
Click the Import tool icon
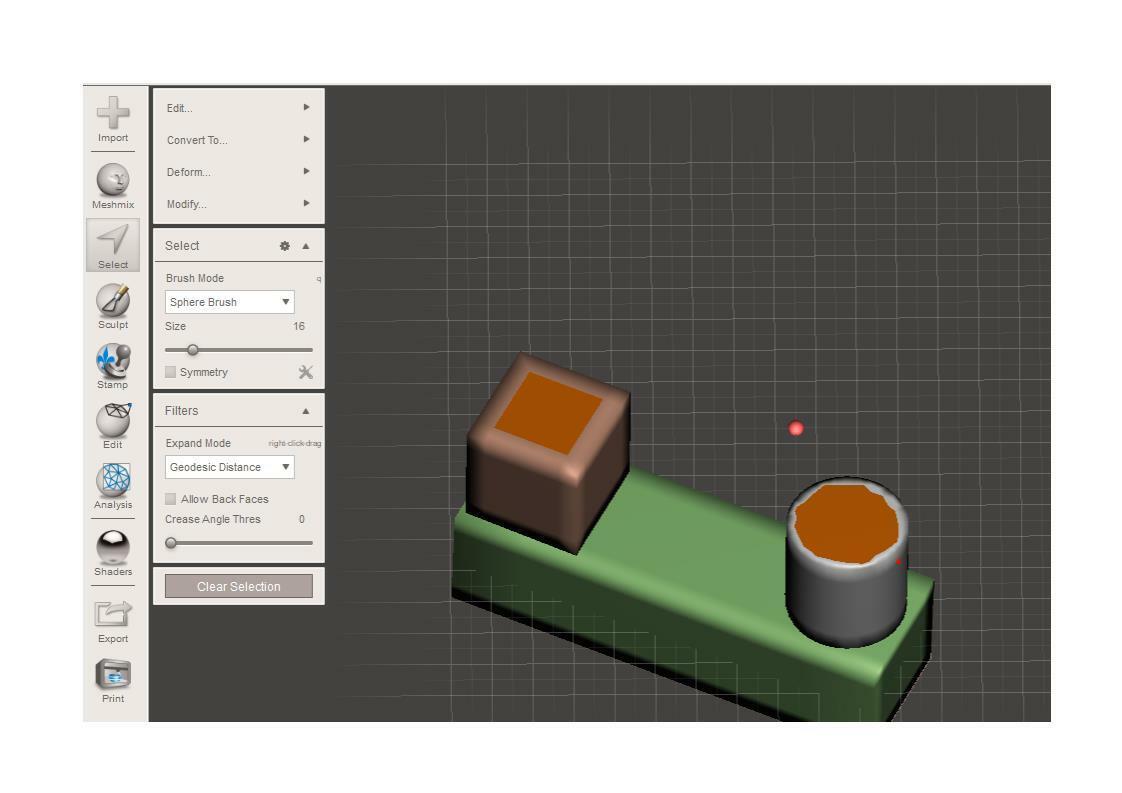(113, 113)
